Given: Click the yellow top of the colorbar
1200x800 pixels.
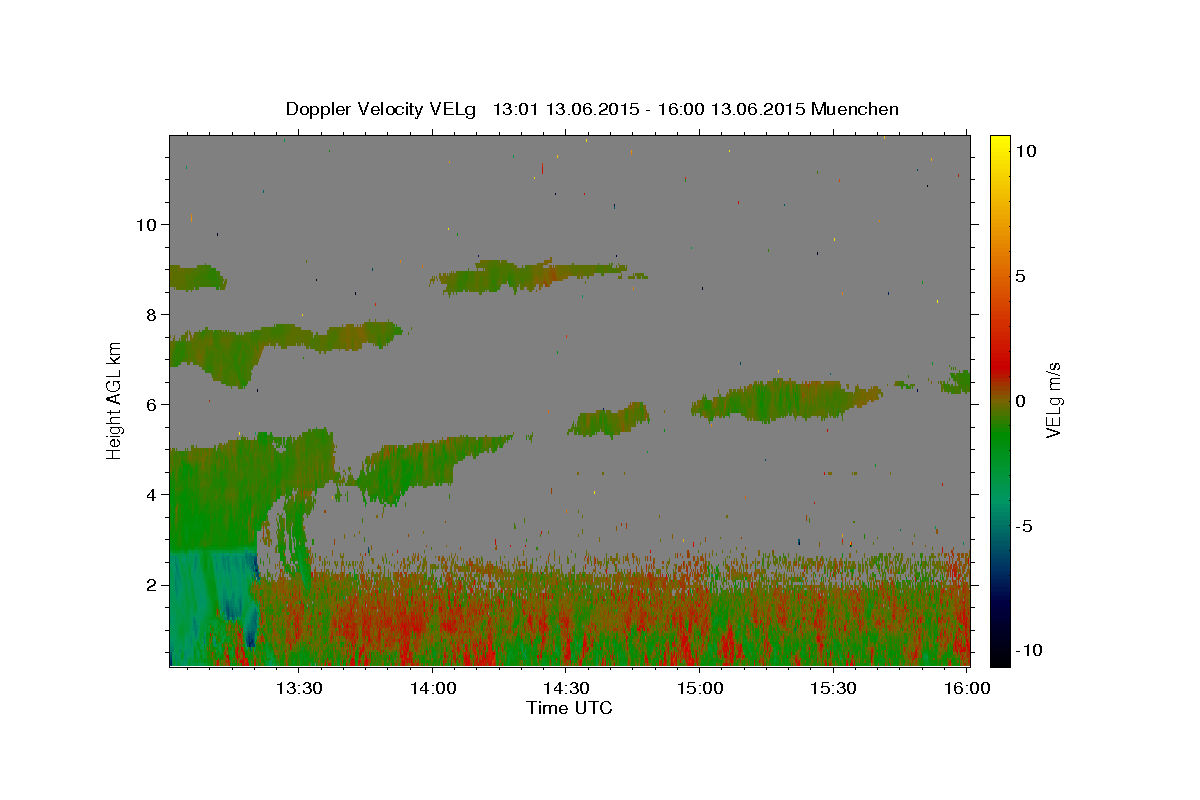Looking at the screenshot, I should coord(1000,145).
